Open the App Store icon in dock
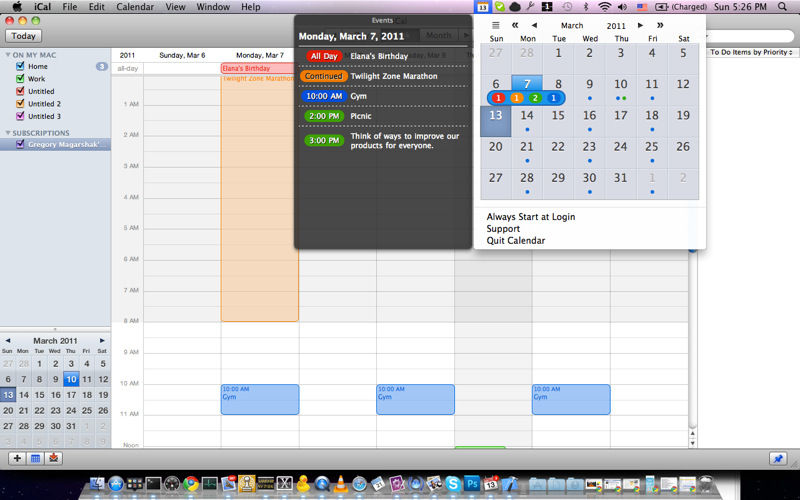 (116, 483)
